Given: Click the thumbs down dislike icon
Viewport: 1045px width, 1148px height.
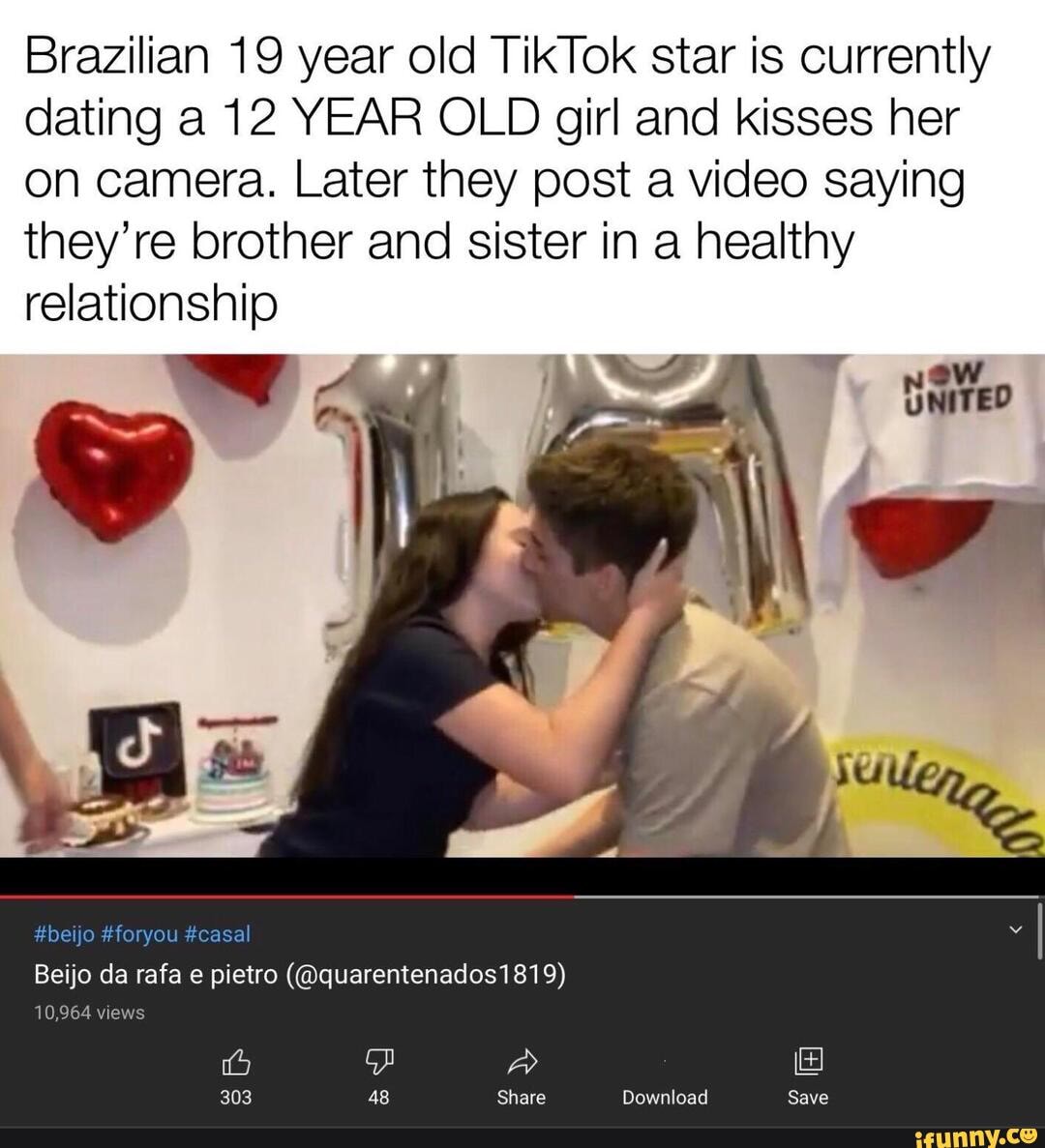Looking at the screenshot, I should (378, 1062).
